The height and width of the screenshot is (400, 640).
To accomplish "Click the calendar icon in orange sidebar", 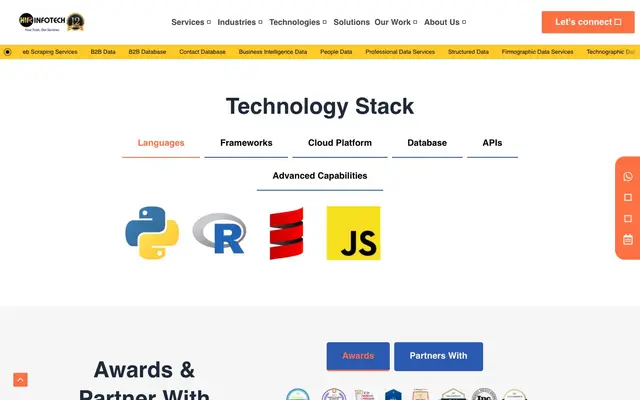I will click(628, 240).
